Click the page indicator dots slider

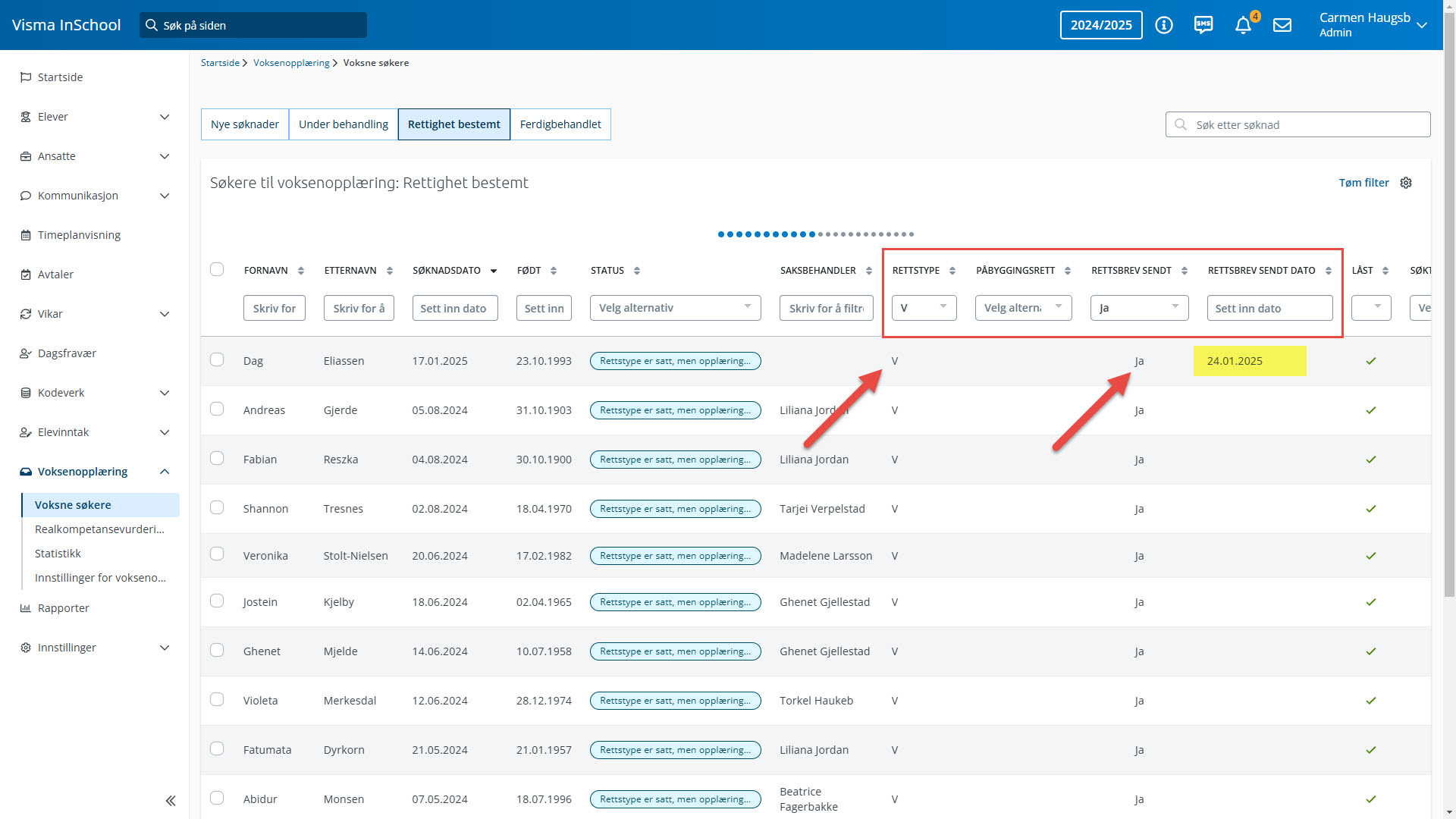pyautogui.click(x=816, y=234)
